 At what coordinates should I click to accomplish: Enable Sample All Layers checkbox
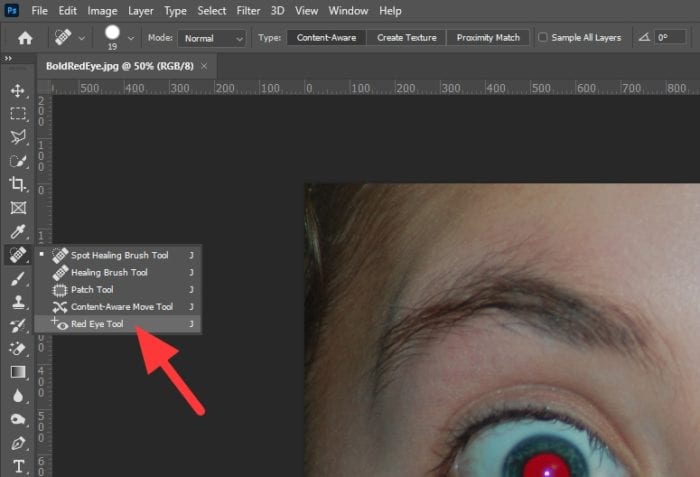(542, 38)
